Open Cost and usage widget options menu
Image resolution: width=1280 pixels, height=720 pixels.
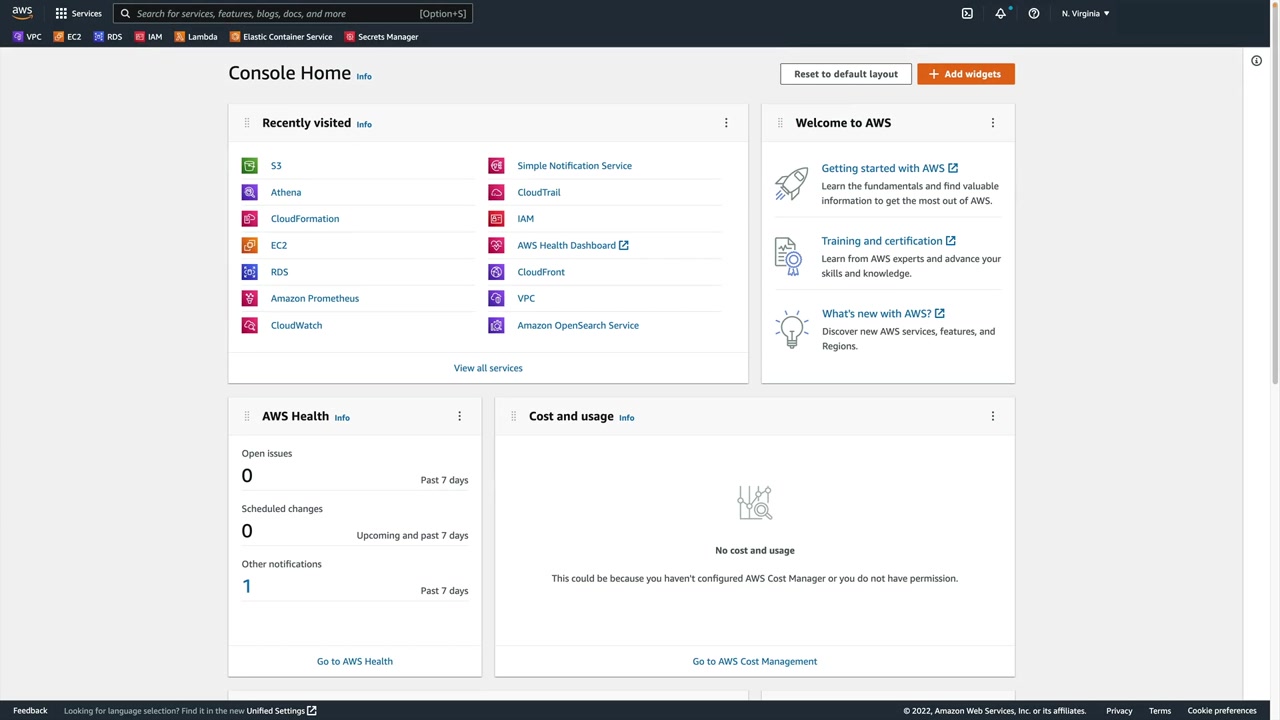click(992, 416)
